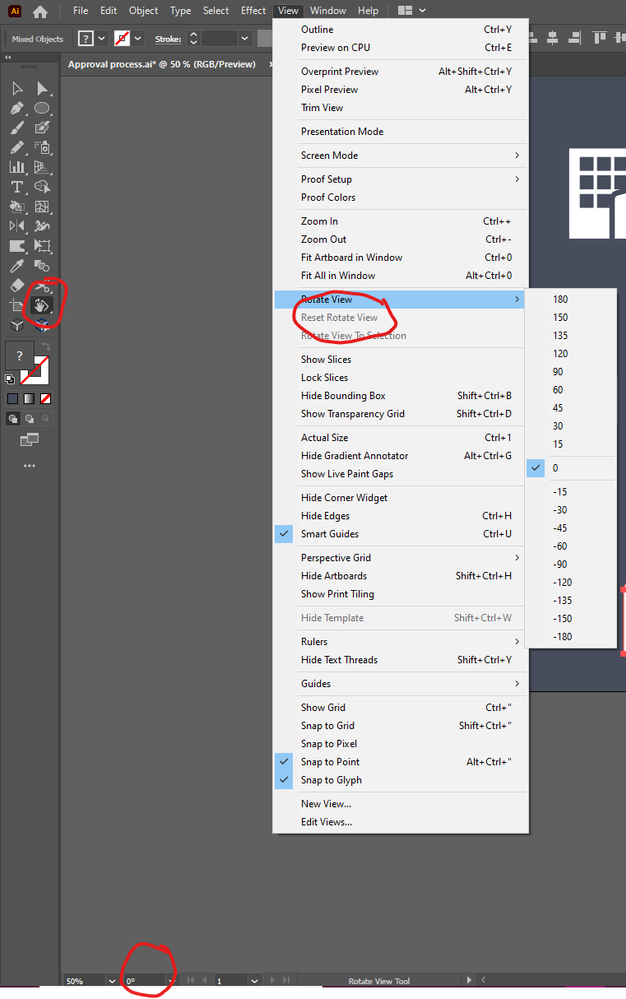Select the Direct Selection tool
626x999 pixels.
point(41,89)
